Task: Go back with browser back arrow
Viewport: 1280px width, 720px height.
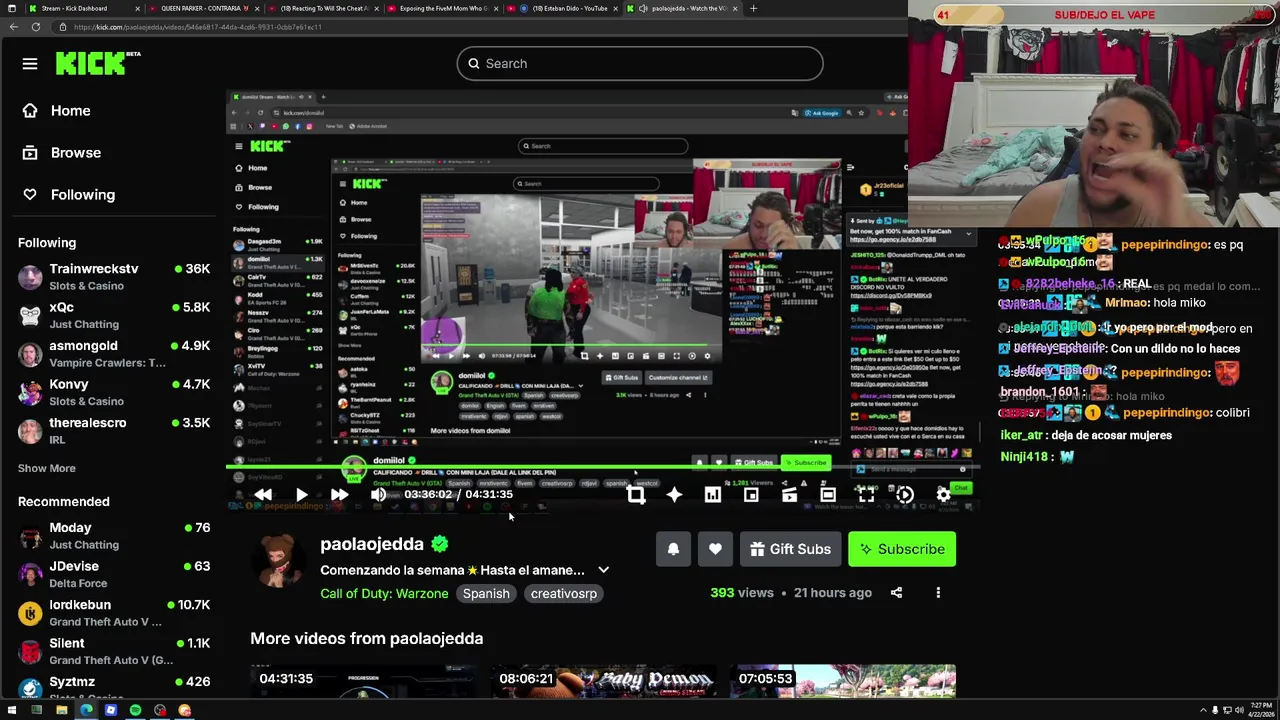Action: click(x=13, y=27)
